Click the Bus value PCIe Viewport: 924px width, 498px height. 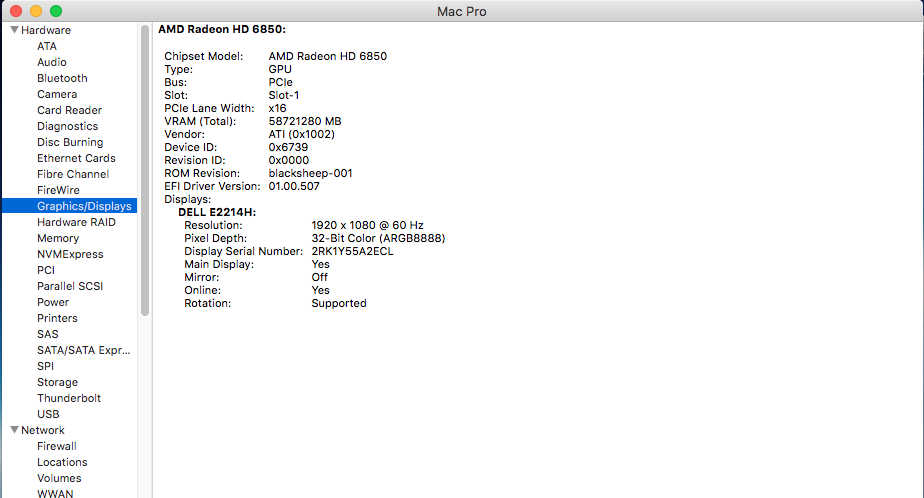(280, 82)
